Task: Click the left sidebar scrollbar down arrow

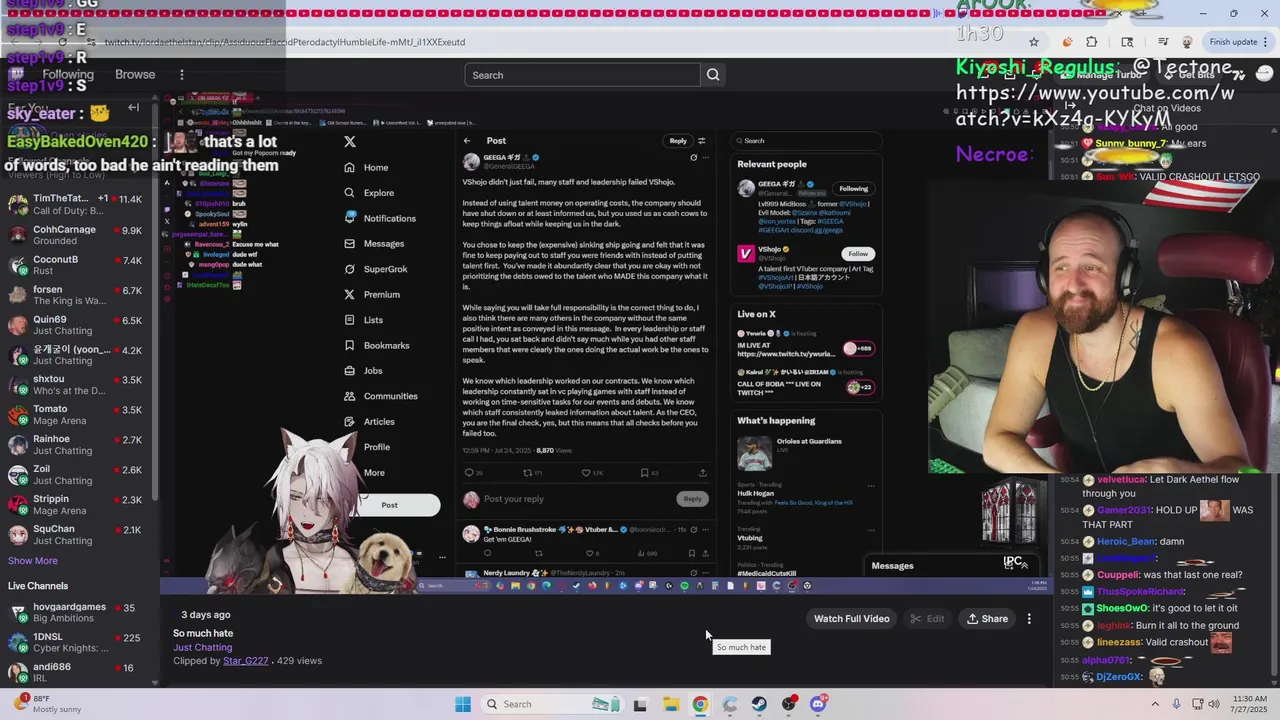Action: (x=155, y=683)
